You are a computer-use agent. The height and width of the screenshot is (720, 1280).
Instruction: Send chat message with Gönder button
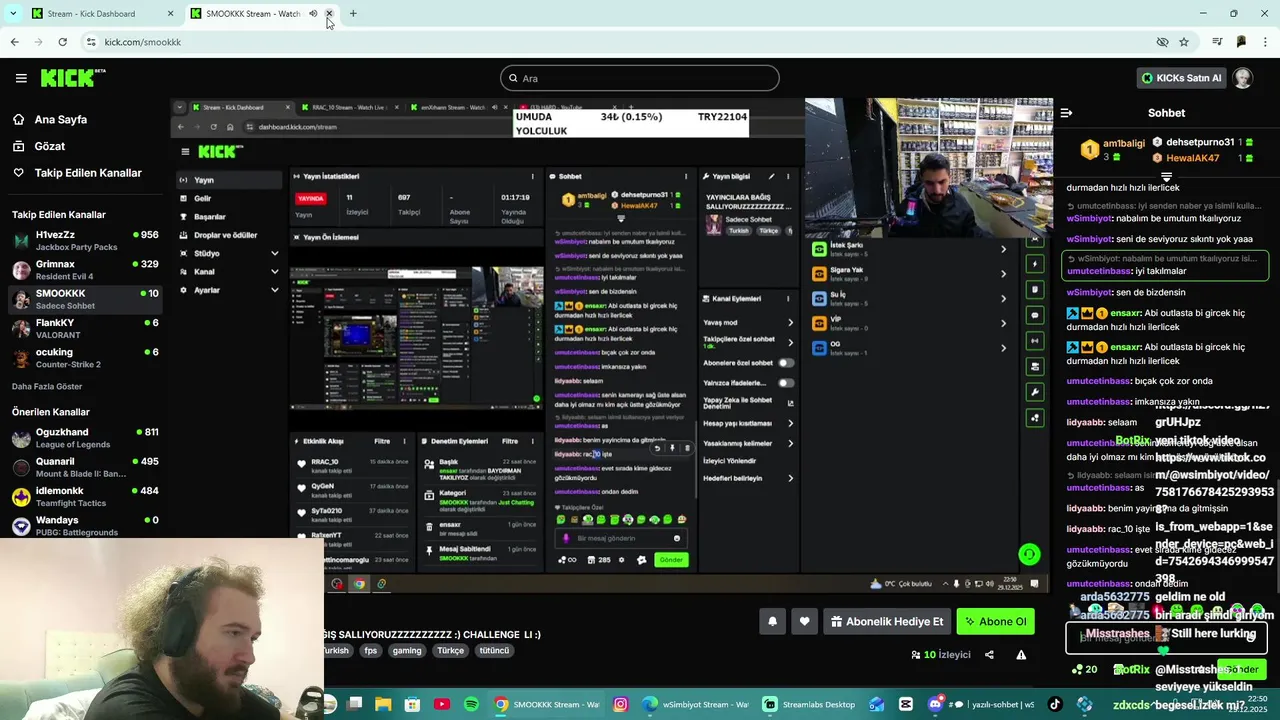(1241, 669)
